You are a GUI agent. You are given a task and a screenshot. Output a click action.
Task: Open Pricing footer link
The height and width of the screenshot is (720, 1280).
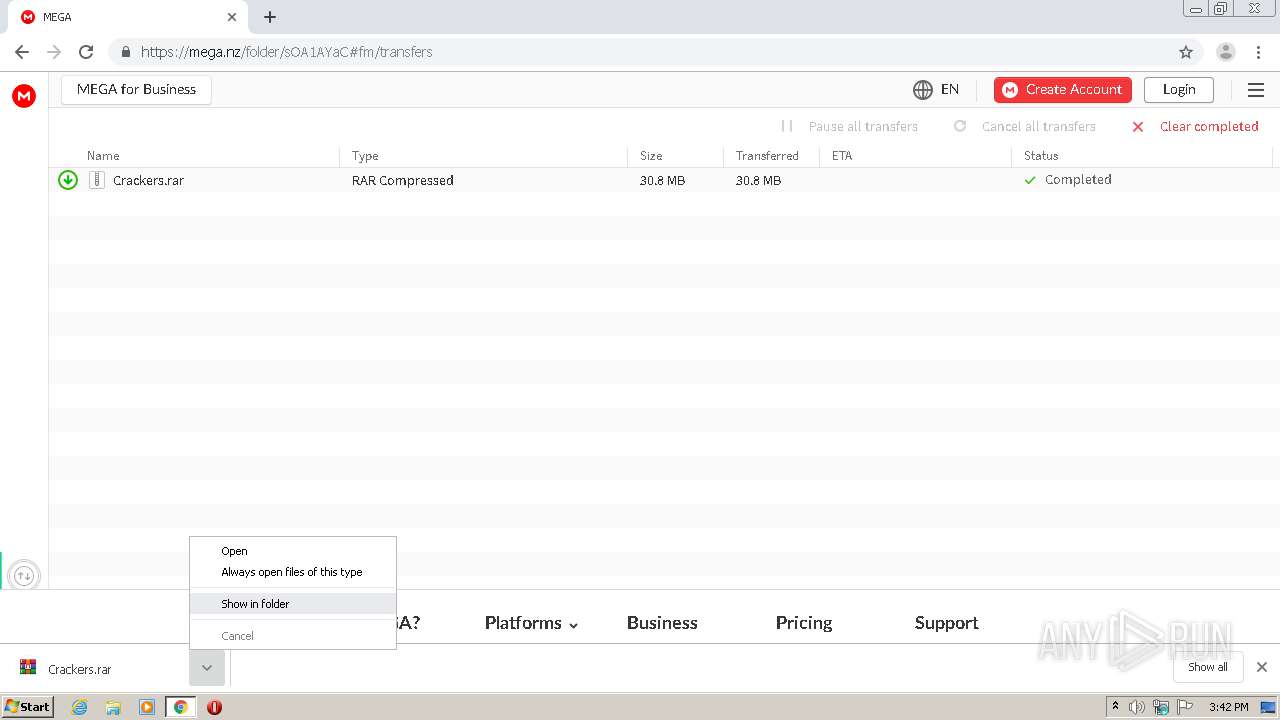(x=804, y=623)
